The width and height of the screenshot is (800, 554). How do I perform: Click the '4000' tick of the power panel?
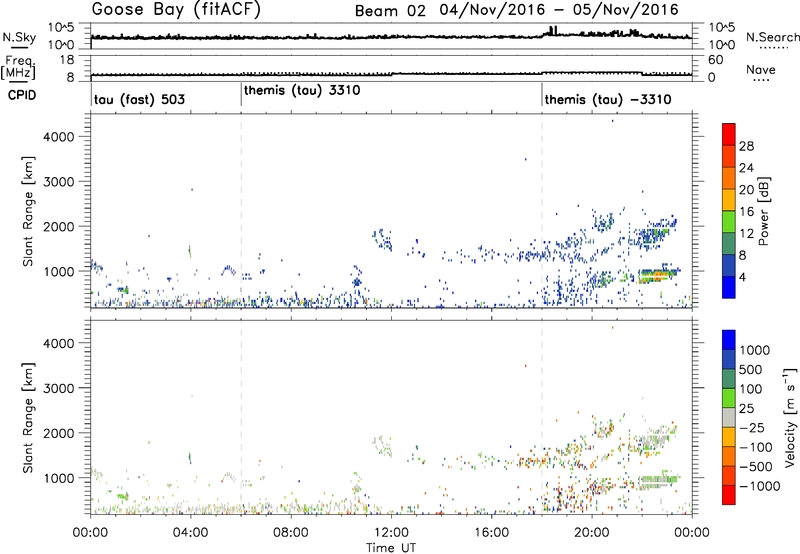point(59,137)
